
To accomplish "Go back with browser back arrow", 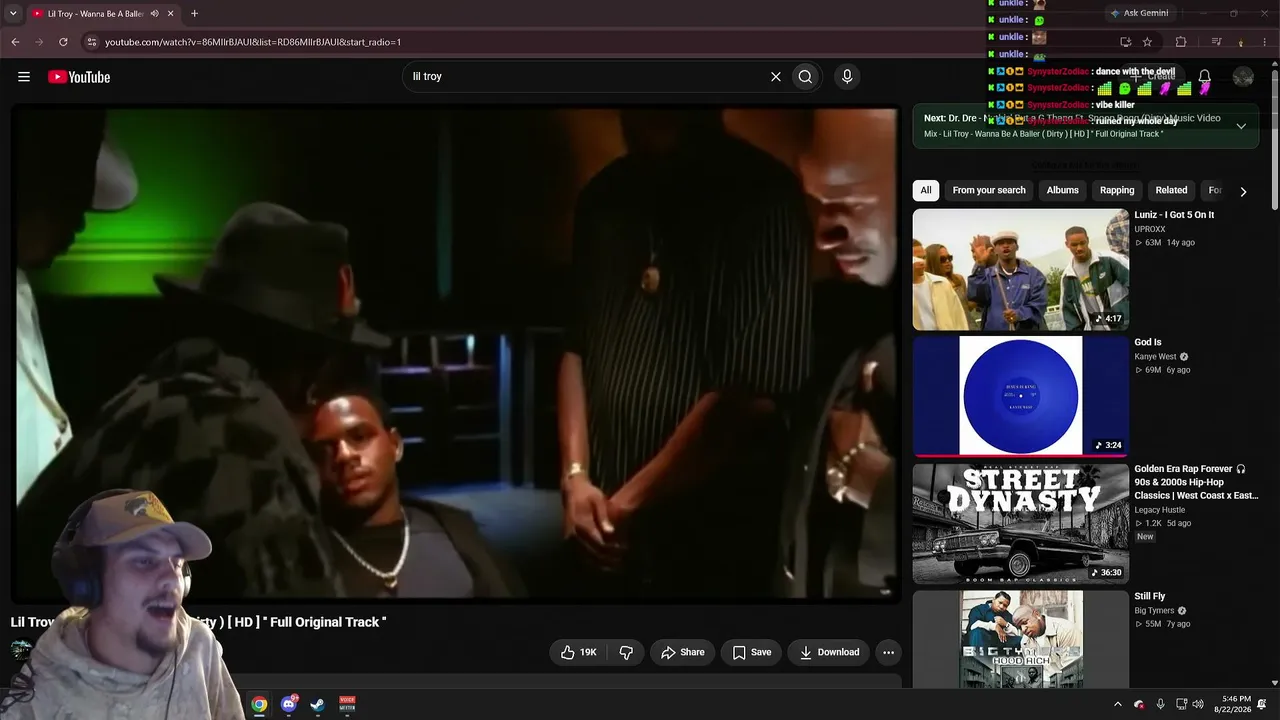I will tap(15, 42).
